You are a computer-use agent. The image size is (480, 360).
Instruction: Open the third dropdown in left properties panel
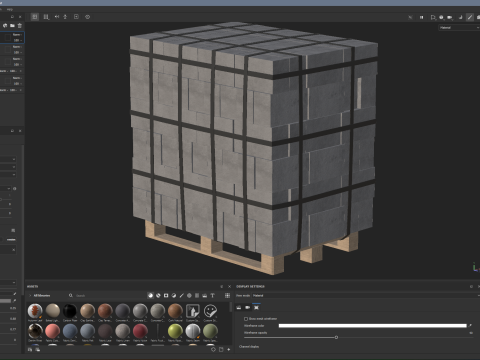(x=8, y=175)
